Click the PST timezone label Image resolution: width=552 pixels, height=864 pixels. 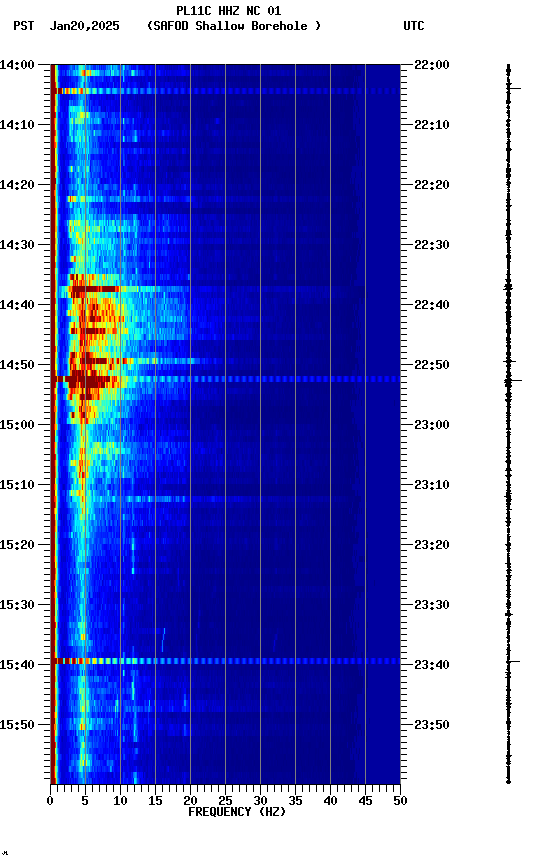click(24, 26)
